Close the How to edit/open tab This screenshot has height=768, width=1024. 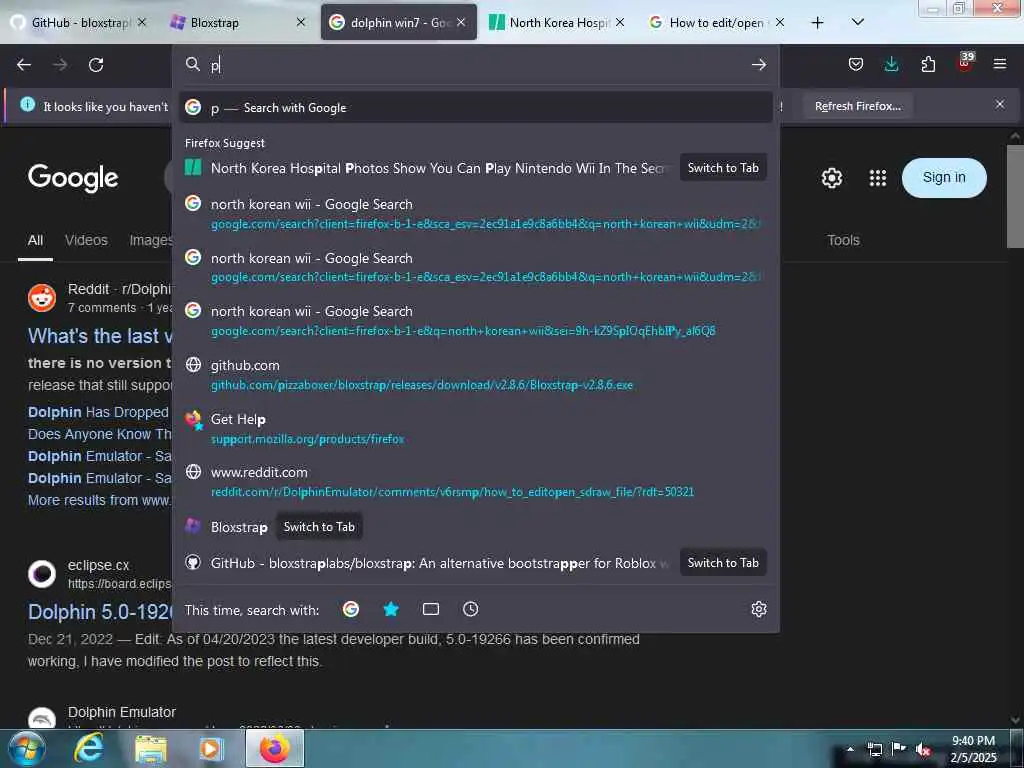[780, 22]
